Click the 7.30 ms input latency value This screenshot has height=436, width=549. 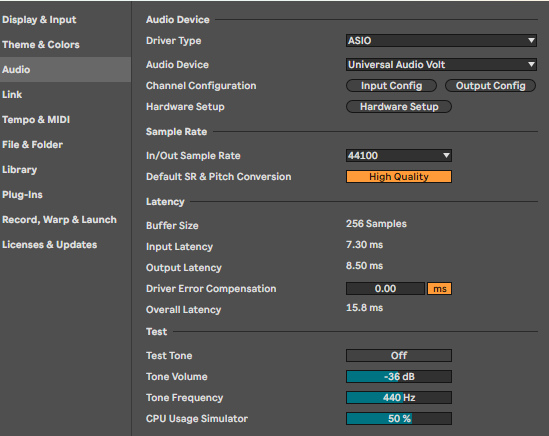point(364,244)
